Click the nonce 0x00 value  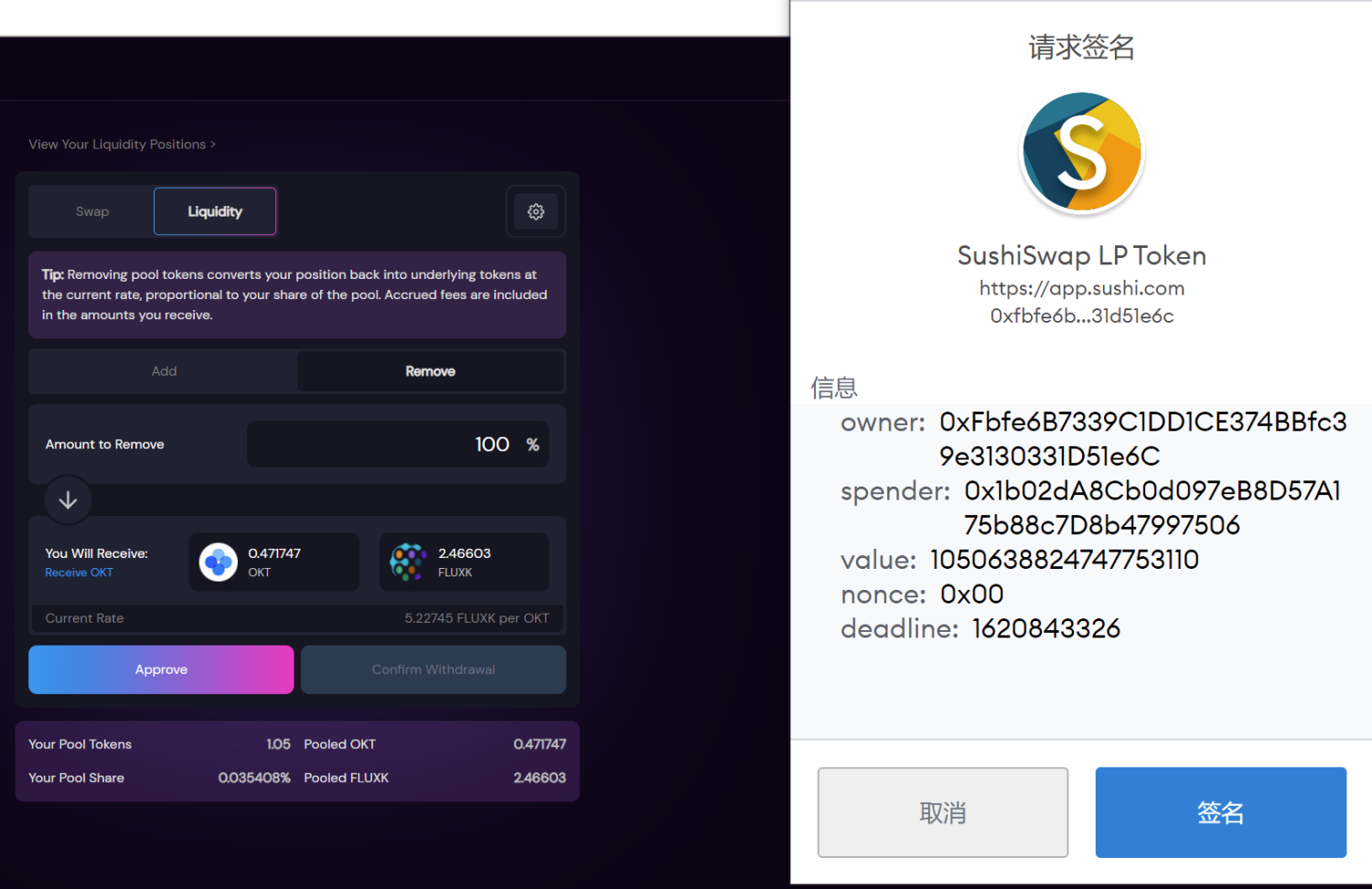[x=972, y=594]
